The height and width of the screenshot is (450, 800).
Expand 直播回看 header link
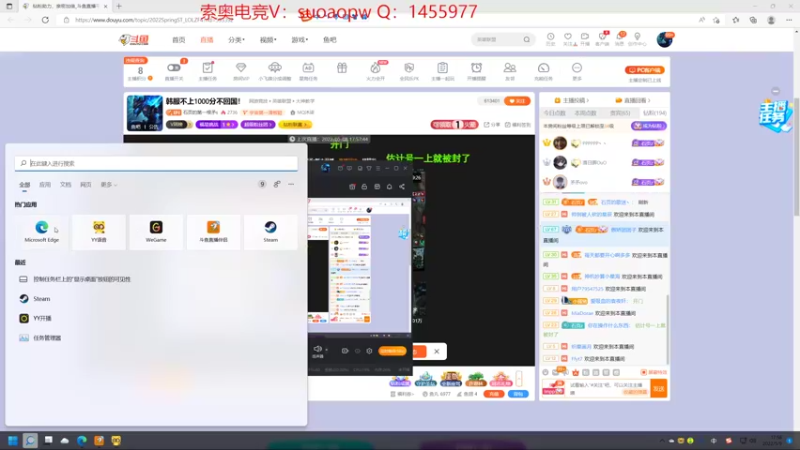tap(633, 101)
